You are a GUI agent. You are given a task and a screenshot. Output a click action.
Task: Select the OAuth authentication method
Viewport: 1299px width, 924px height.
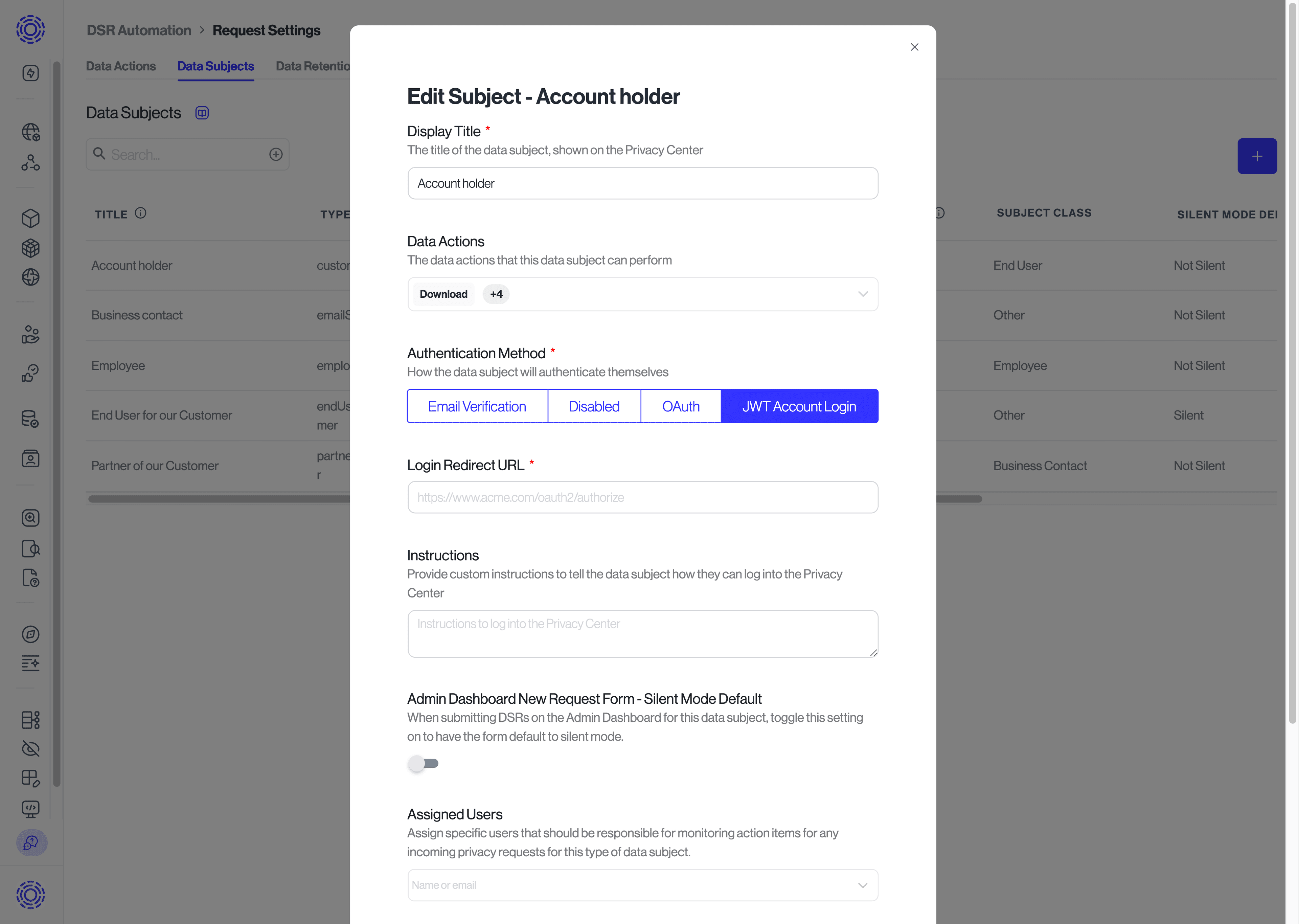pyautogui.click(x=680, y=406)
